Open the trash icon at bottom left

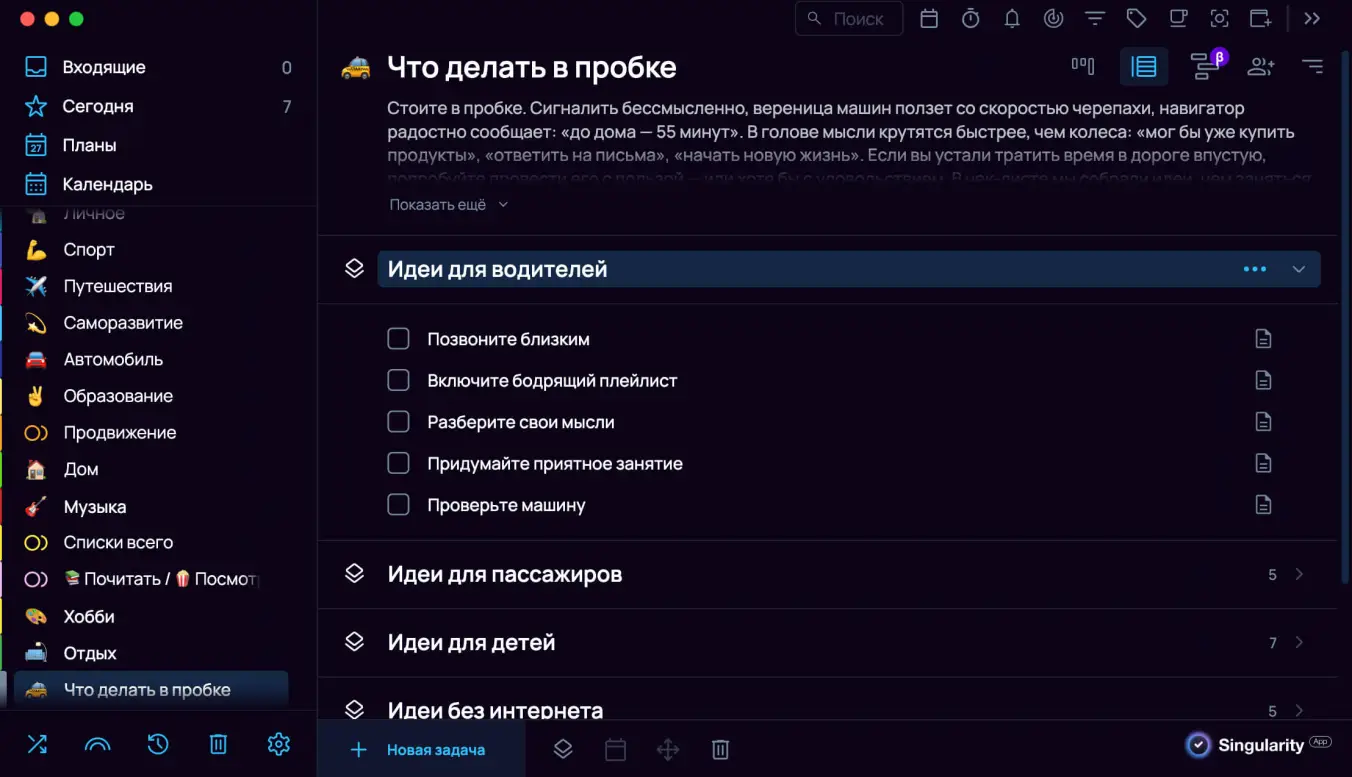click(217, 744)
